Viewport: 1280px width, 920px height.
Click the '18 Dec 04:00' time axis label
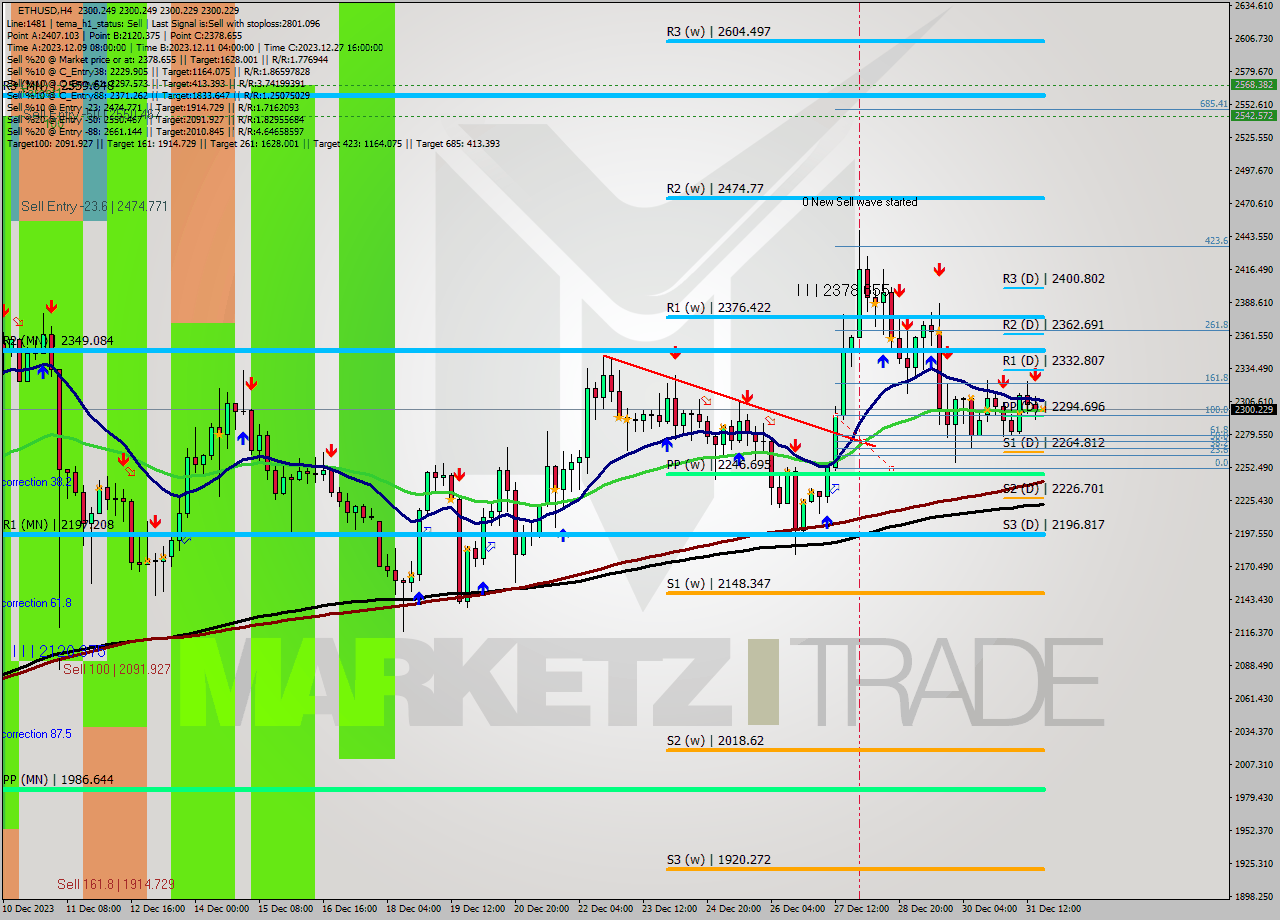pyautogui.click(x=413, y=909)
